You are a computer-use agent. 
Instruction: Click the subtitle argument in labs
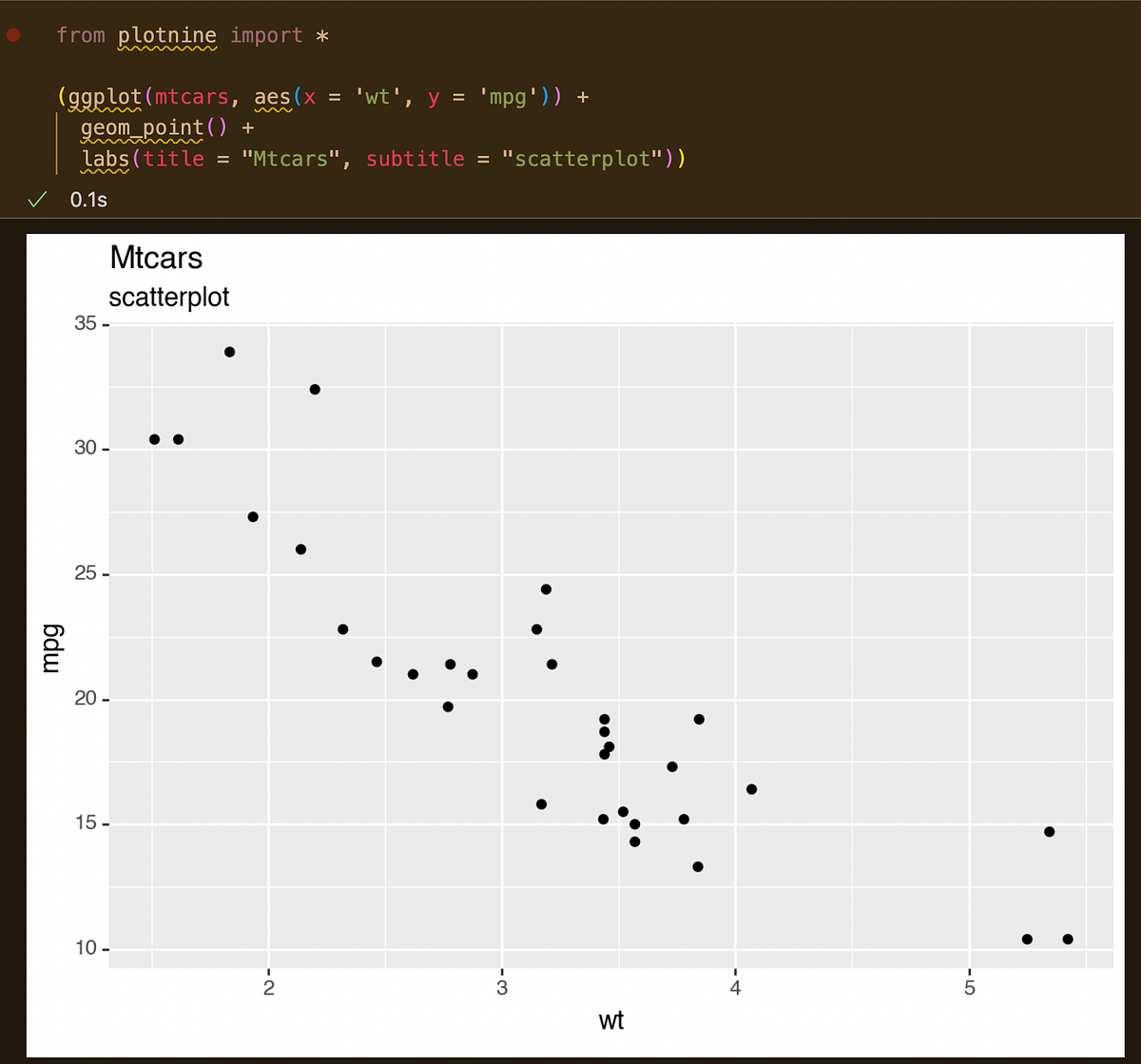(x=415, y=158)
